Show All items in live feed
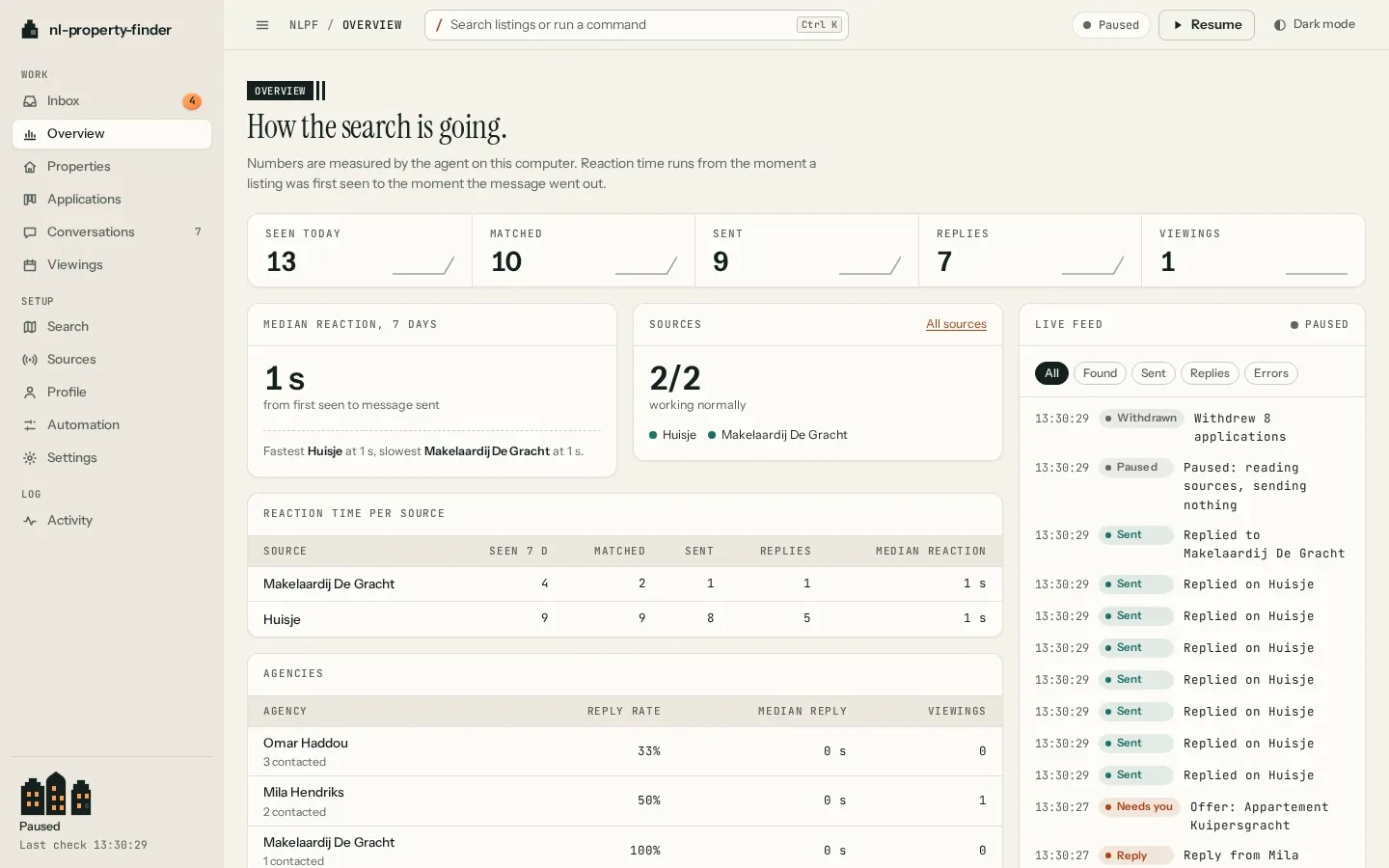Viewport: 1389px width, 868px height. (x=1051, y=373)
